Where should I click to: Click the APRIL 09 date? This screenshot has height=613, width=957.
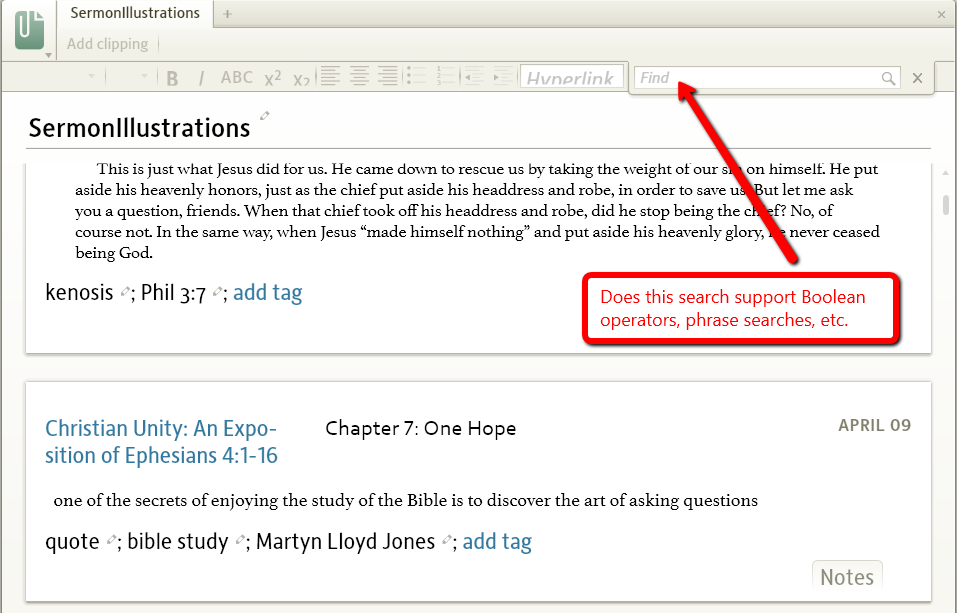pyautogui.click(x=875, y=425)
